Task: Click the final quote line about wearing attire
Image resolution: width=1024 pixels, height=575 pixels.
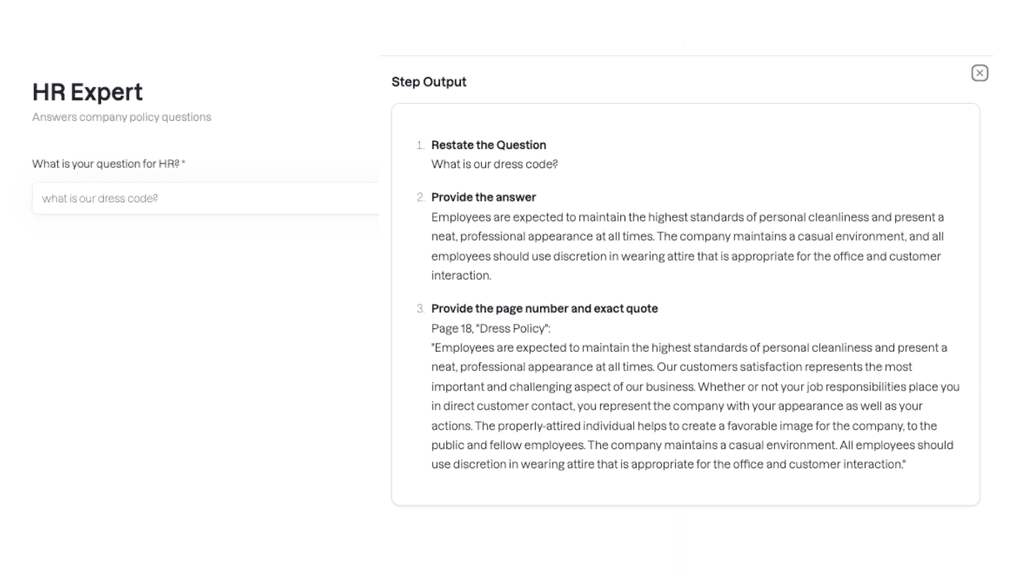Action: tap(668, 465)
